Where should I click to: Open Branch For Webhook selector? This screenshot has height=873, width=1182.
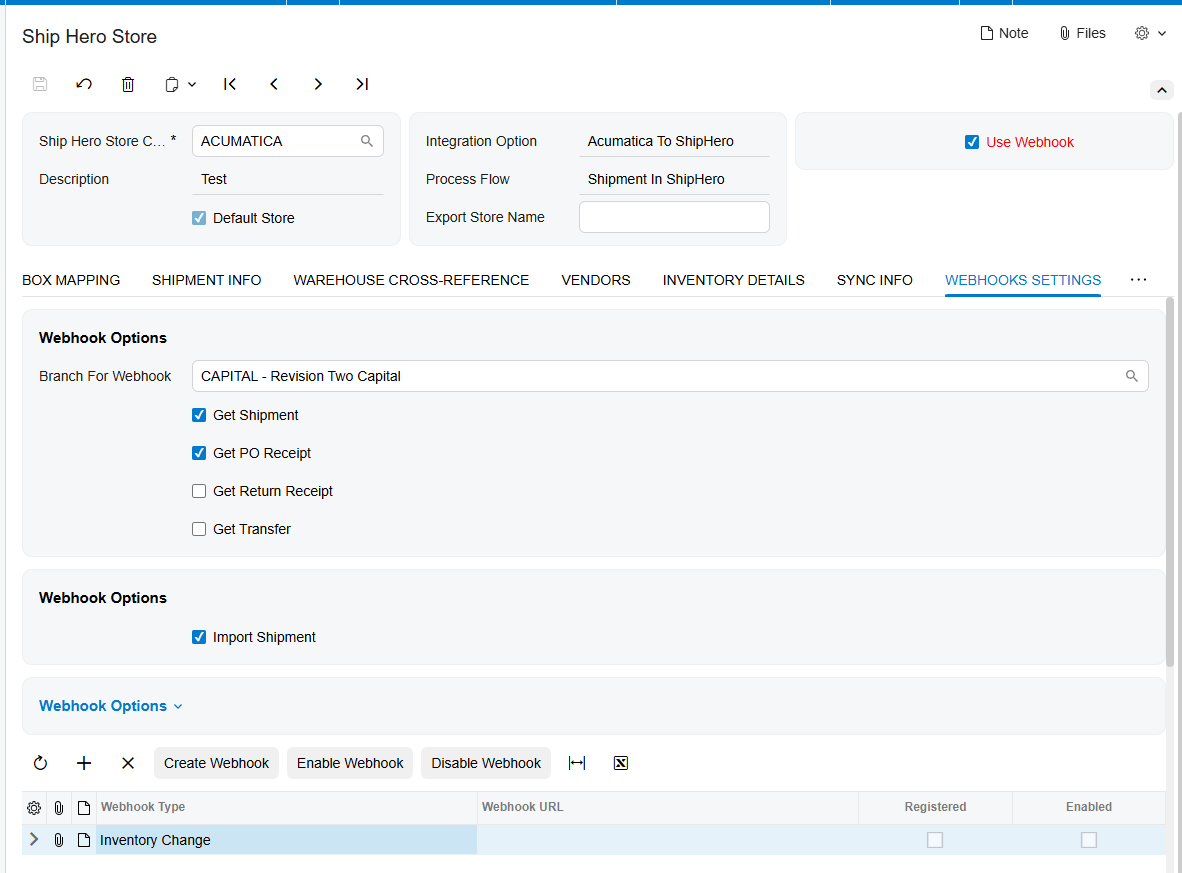coord(670,376)
